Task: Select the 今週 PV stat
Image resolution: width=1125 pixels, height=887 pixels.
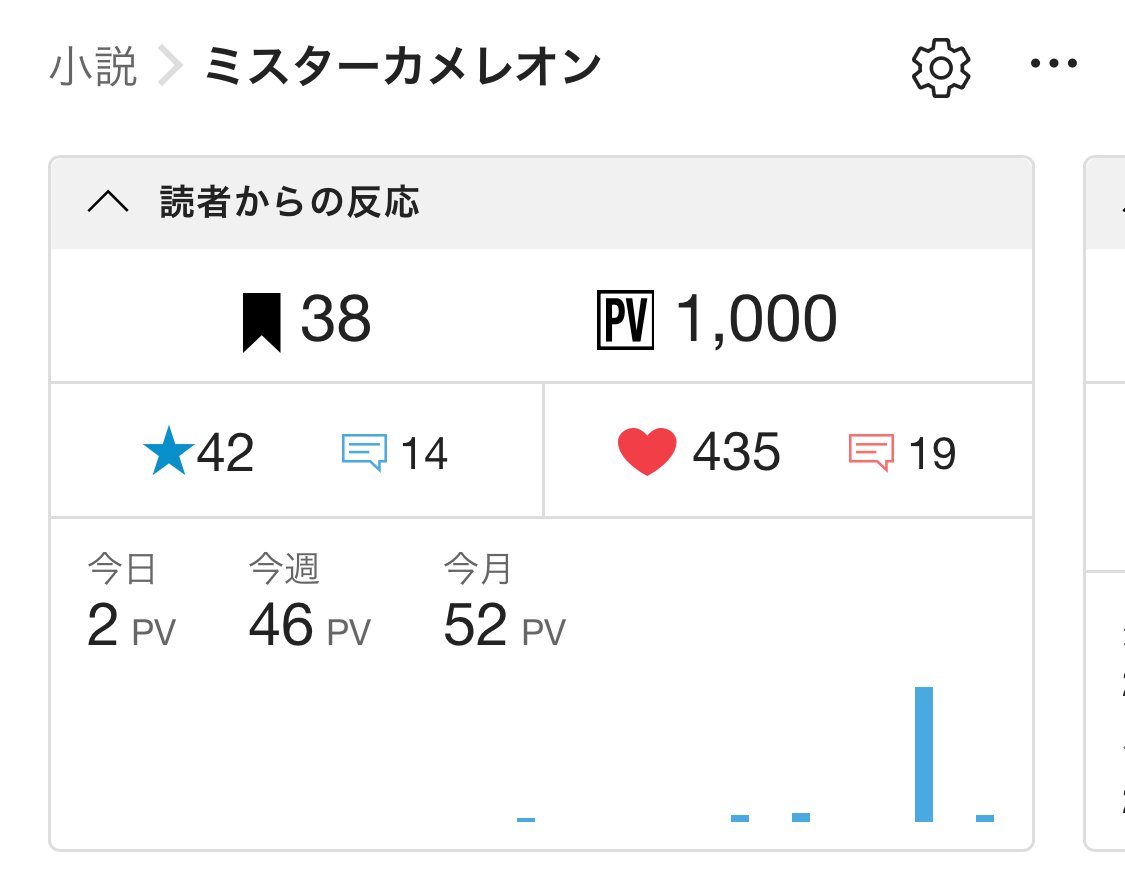Action: pyautogui.click(x=309, y=608)
